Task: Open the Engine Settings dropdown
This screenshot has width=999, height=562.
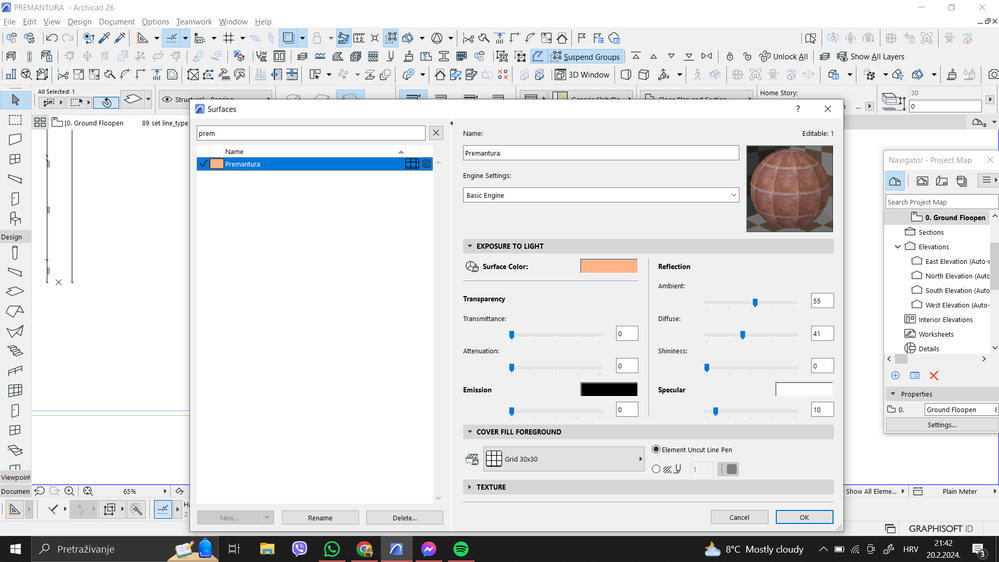Action: (x=601, y=196)
